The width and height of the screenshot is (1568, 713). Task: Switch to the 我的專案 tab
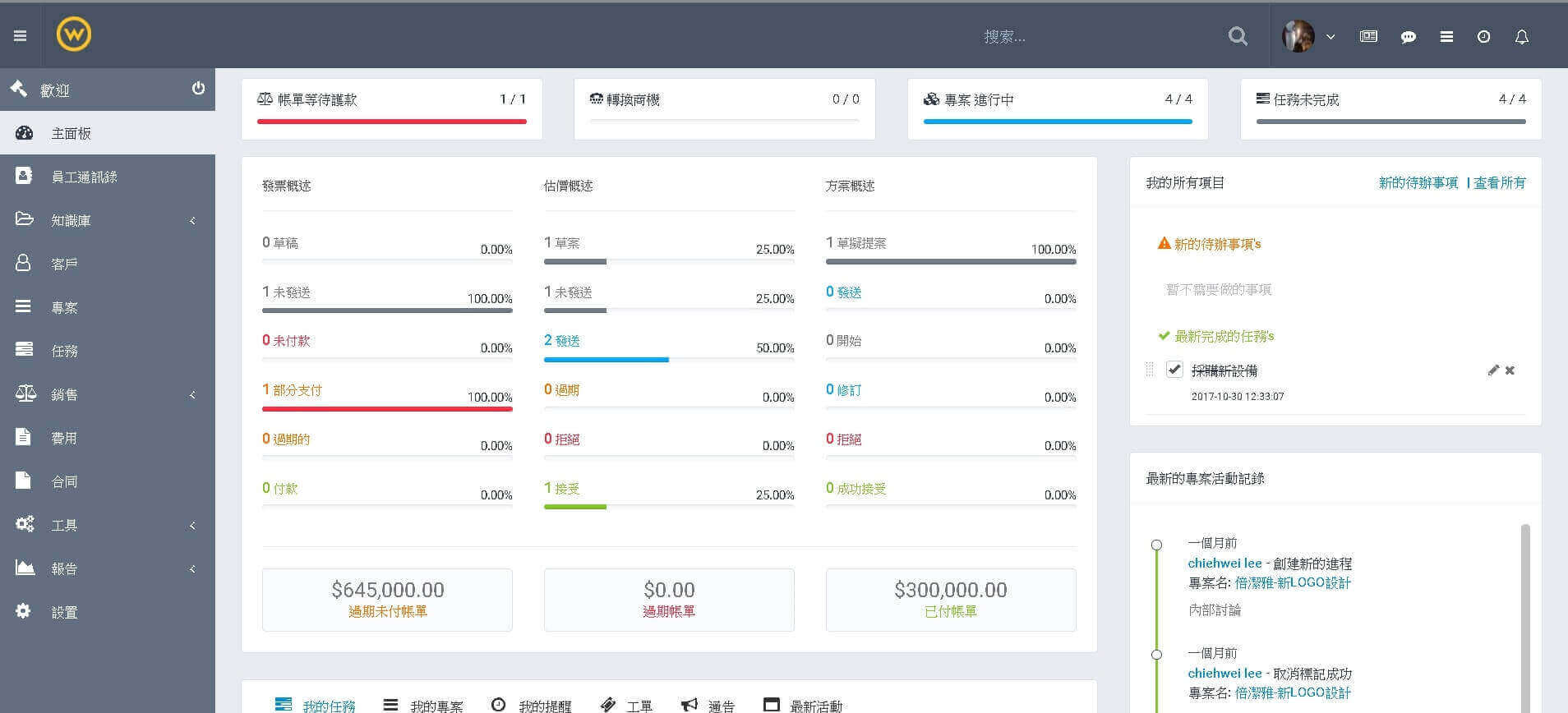pos(423,706)
